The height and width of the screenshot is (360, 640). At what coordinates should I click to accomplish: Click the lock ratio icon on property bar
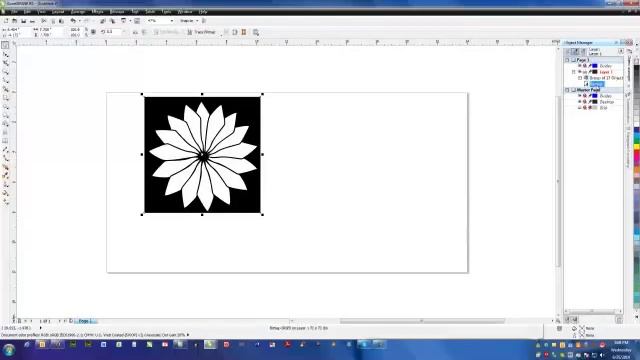pos(93,32)
